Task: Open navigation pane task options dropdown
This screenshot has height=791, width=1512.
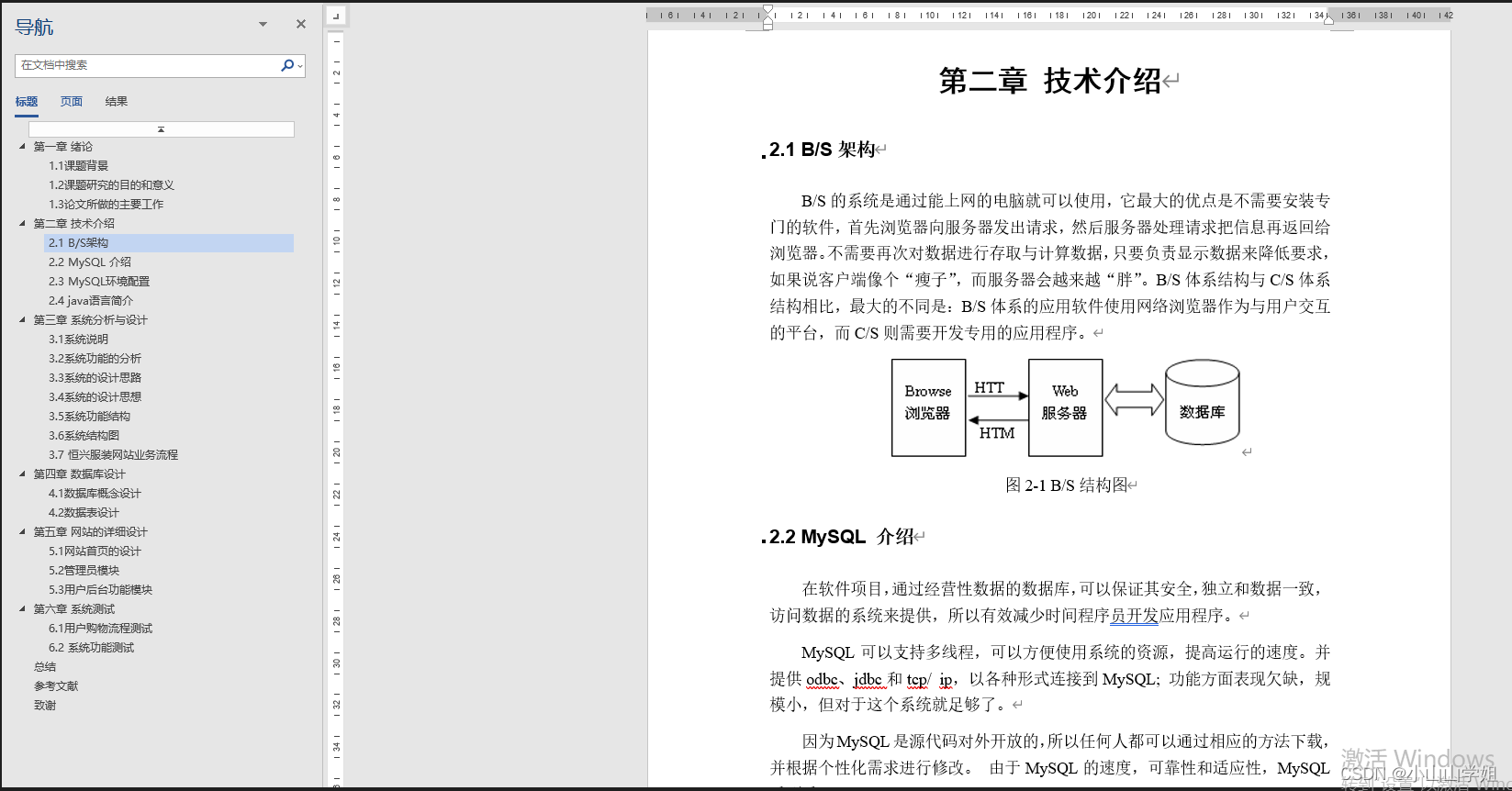Action: [263, 25]
